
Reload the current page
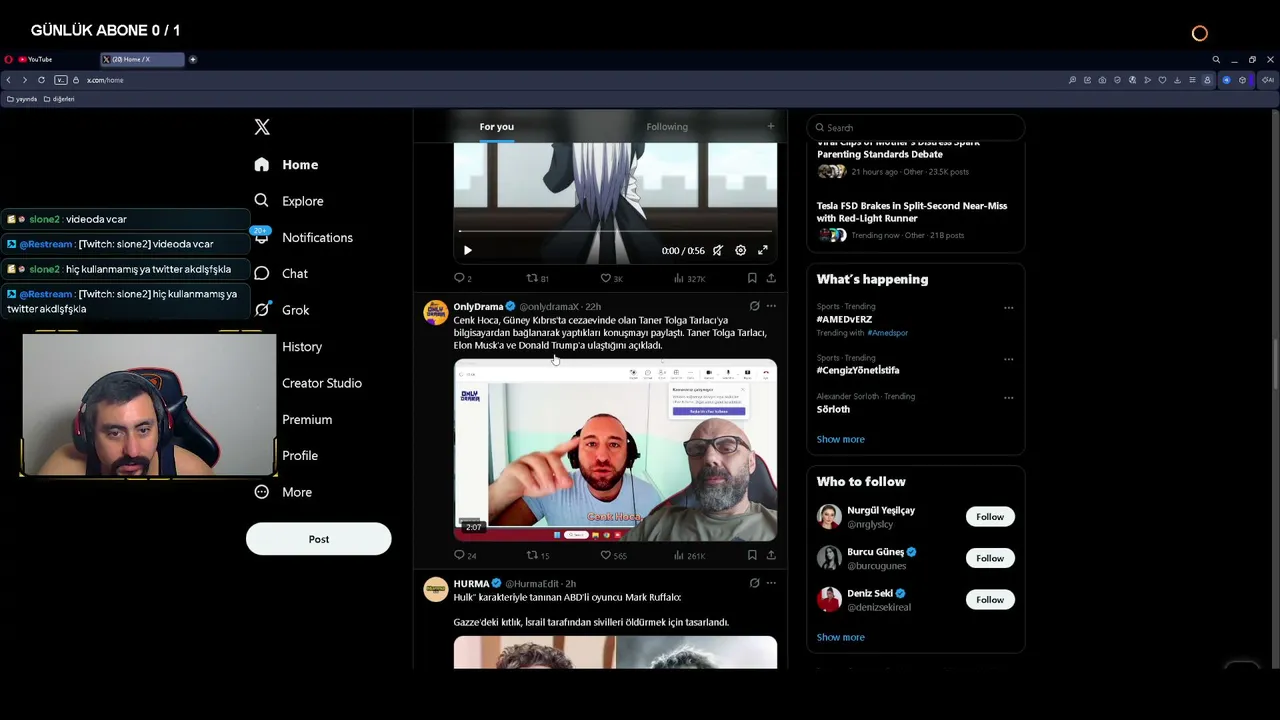[41, 80]
